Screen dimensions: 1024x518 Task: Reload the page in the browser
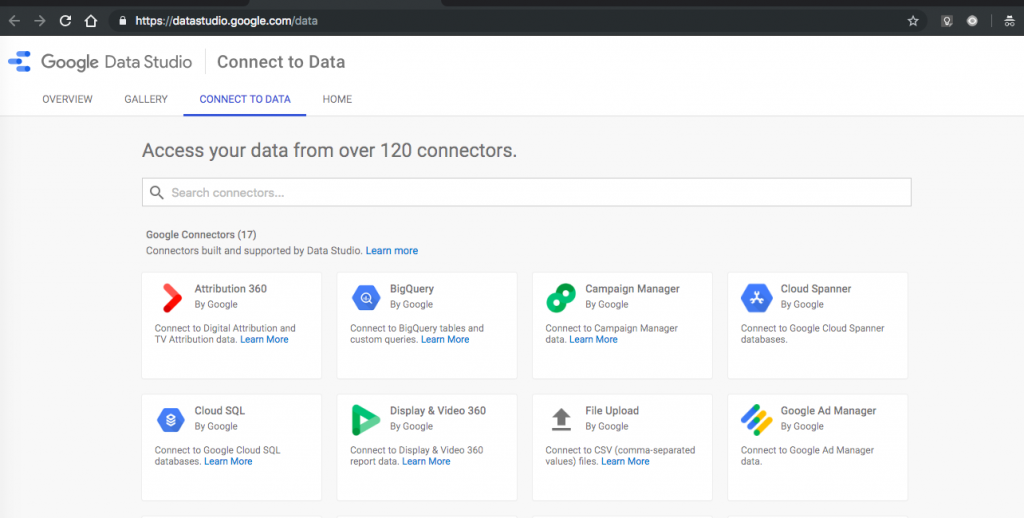[65, 20]
